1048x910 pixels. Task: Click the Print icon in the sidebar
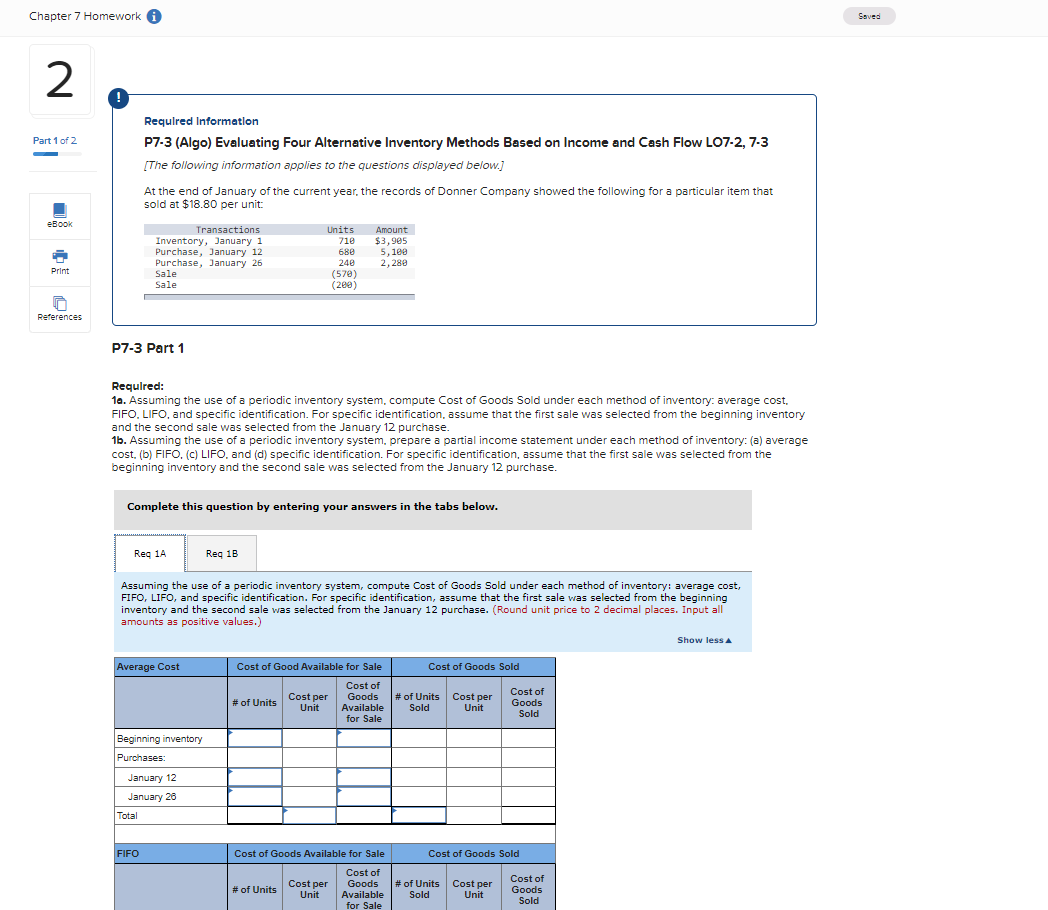(x=59, y=262)
